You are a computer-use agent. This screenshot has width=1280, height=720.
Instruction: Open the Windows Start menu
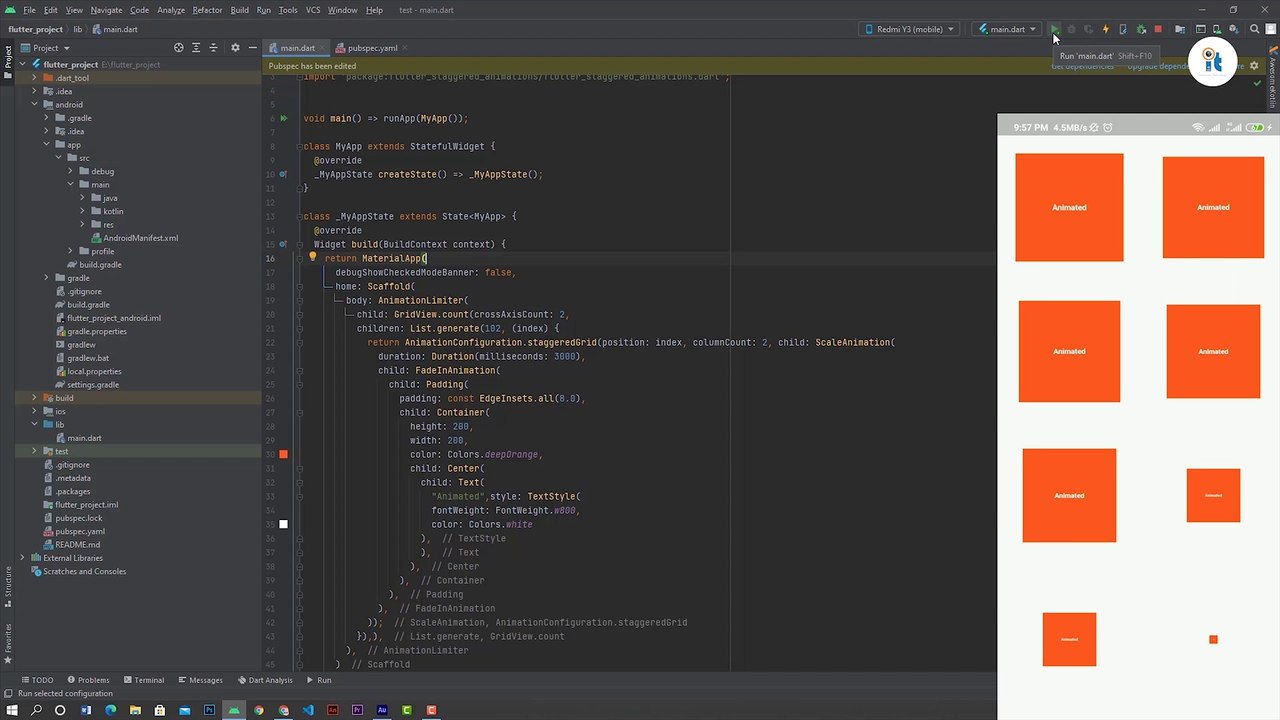11,710
